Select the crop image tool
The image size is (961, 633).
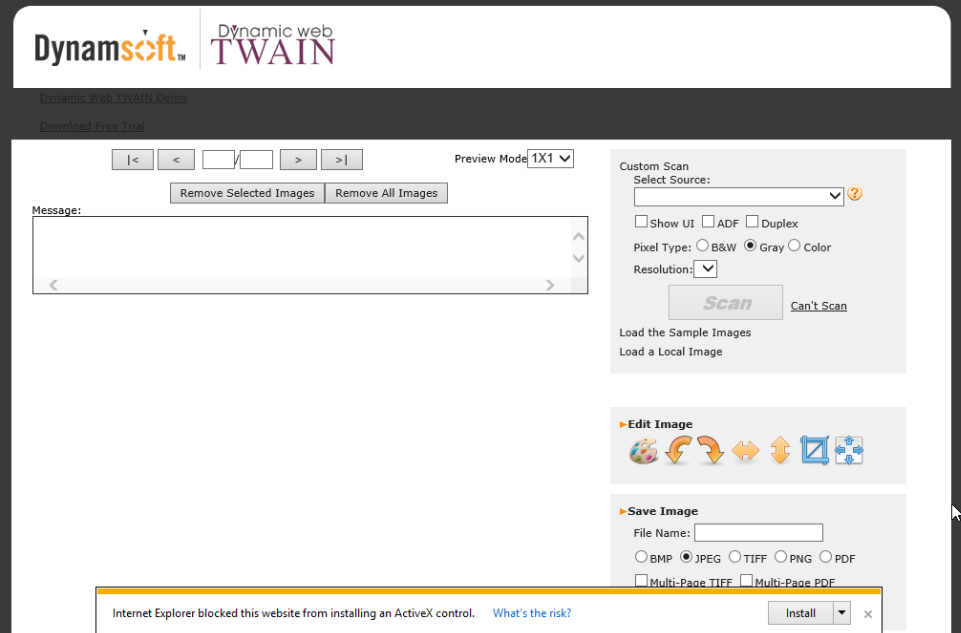(814, 451)
